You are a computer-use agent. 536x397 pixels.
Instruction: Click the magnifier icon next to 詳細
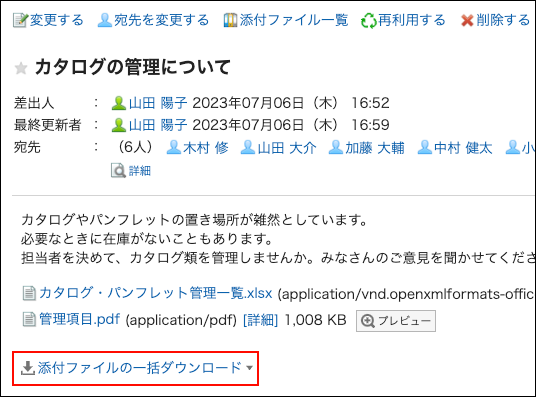pos(118,171)
